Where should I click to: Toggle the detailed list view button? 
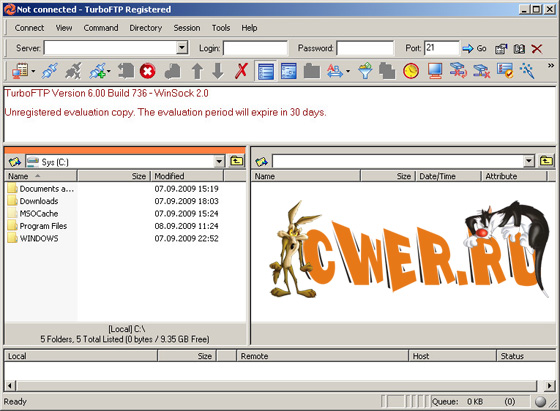266,71
